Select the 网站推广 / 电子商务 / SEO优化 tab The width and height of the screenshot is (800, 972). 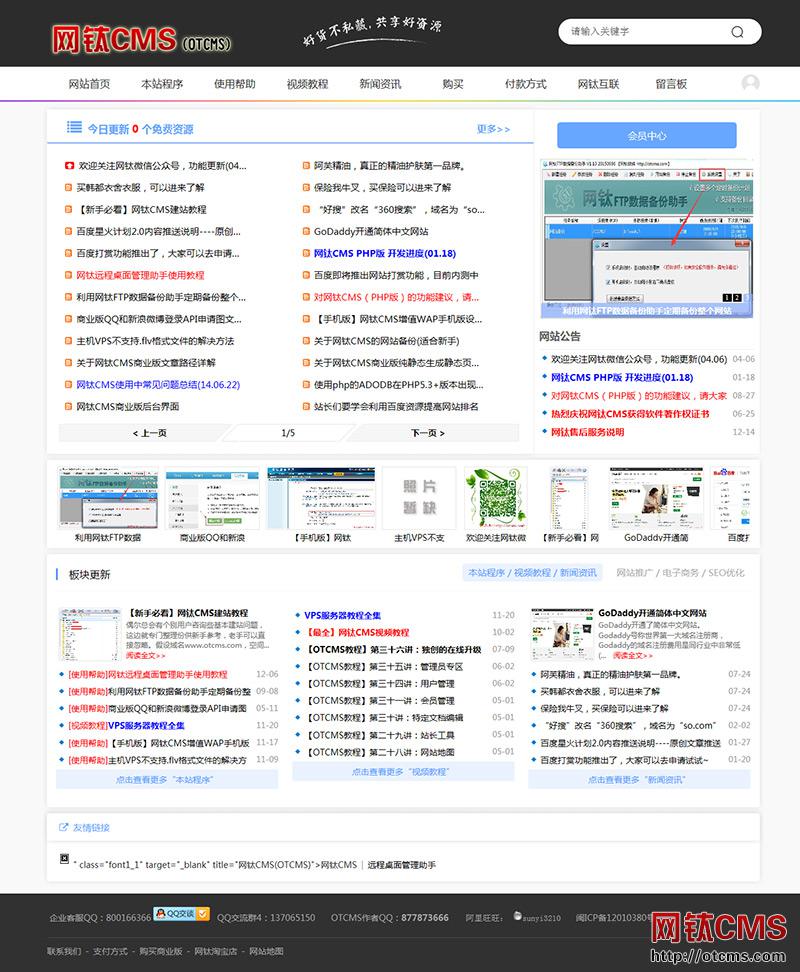[x=680, y=573]
